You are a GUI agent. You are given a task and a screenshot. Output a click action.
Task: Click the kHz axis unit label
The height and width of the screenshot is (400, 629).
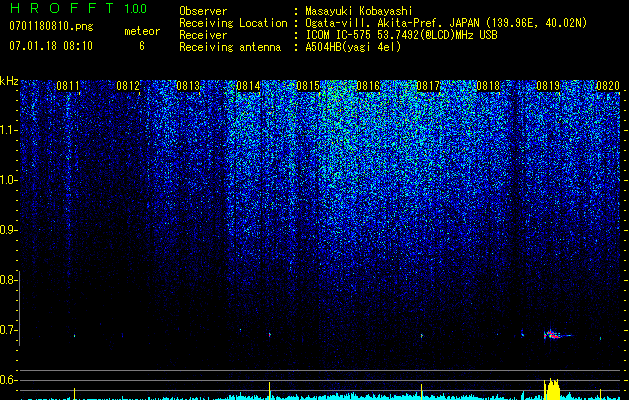[9, 81]
